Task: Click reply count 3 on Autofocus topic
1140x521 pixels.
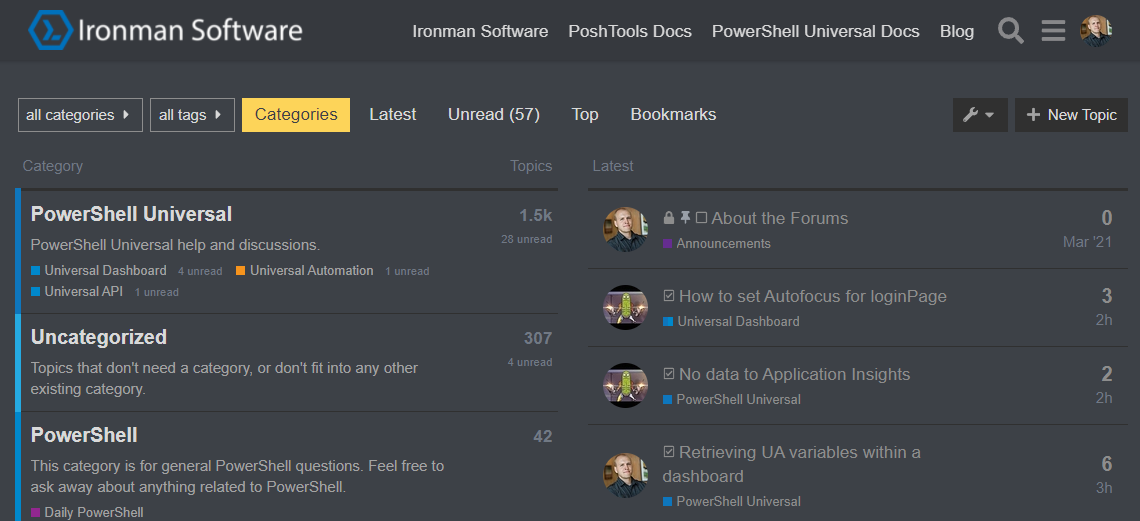Action: 1107,296
